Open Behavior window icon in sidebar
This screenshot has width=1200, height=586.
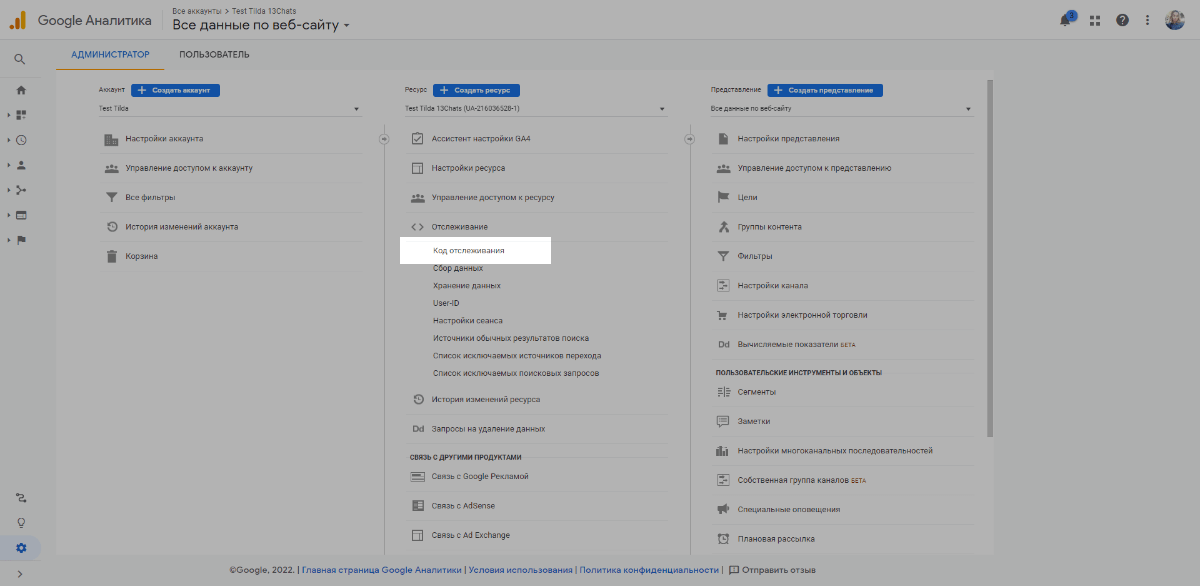21,215
